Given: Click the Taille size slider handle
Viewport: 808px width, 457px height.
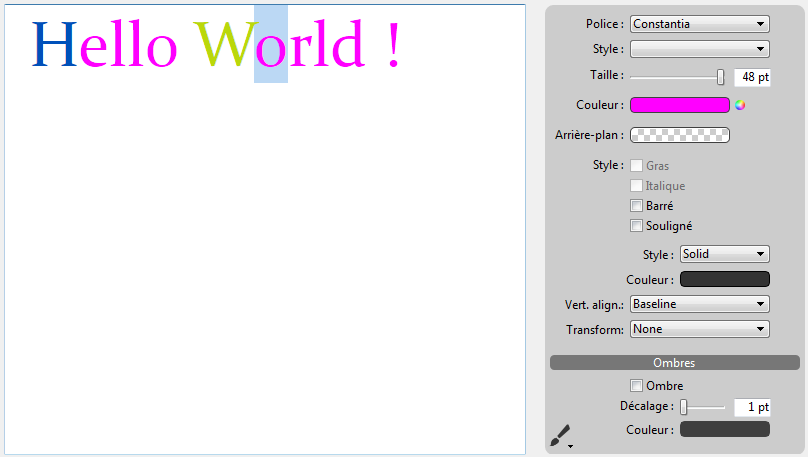Looking at the screenshot, I should click(x=721, y=77).
